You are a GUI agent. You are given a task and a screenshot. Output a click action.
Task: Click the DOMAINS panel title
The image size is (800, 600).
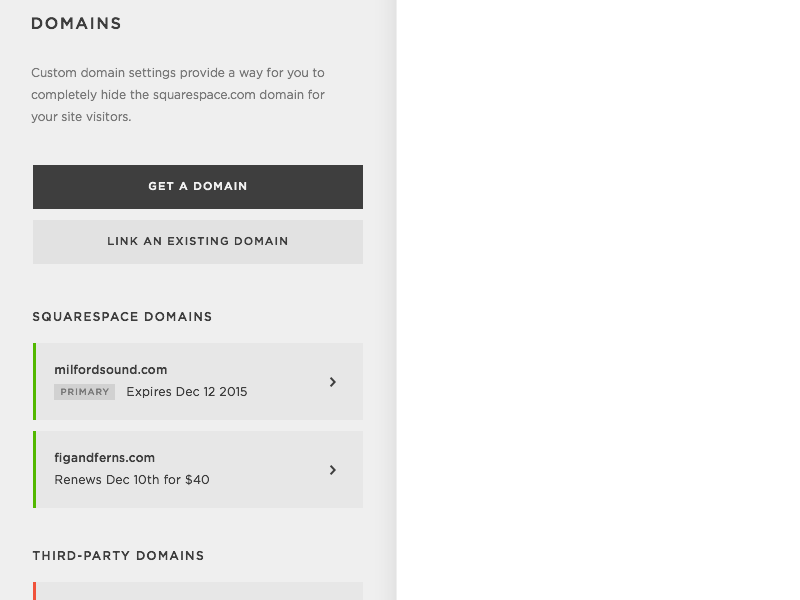coord(77,23)
